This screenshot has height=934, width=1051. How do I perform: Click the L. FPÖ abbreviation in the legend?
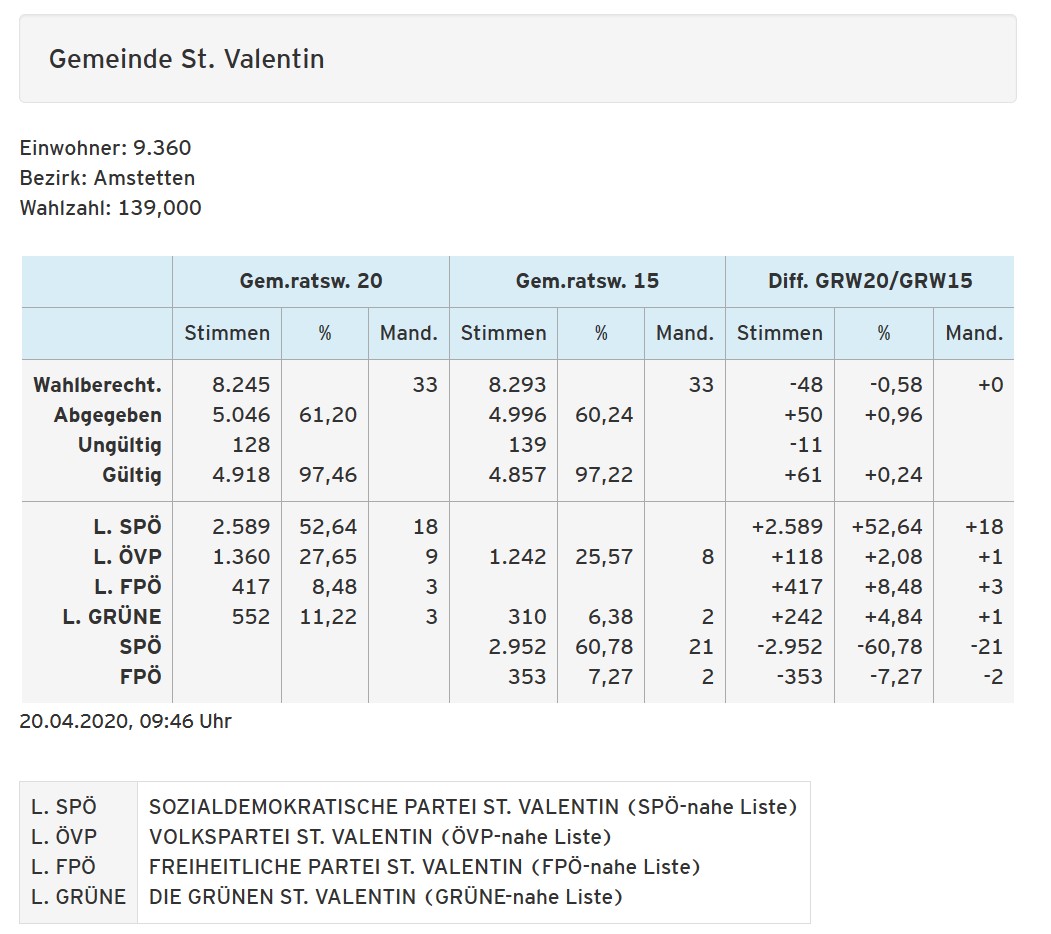pyautogui.click(x=63, y=866)
